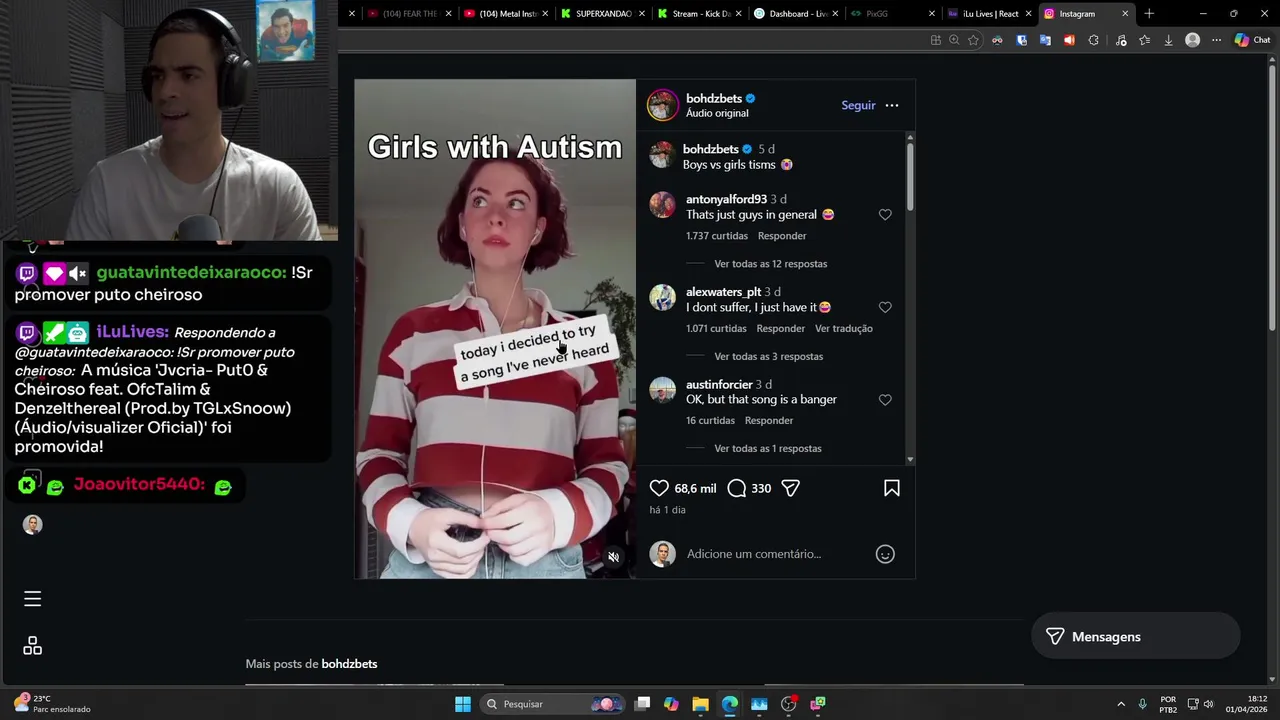Screen dimensions: 1280x720
Task: Switch to the PixGG tab
Action: coord(890,14)
